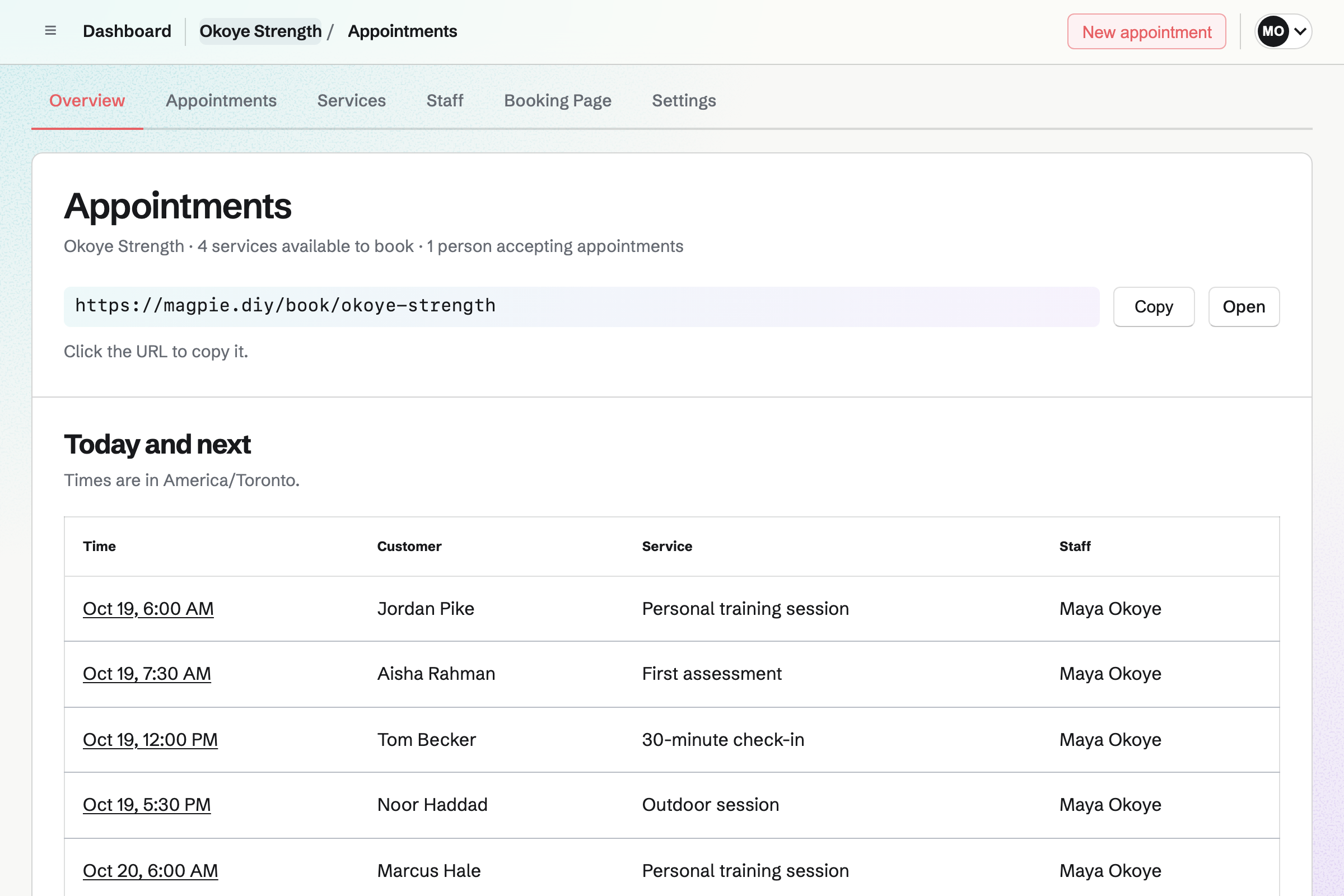Click the First assessment service cell
The image size is (1344, 896).
[x=711, y=674]
